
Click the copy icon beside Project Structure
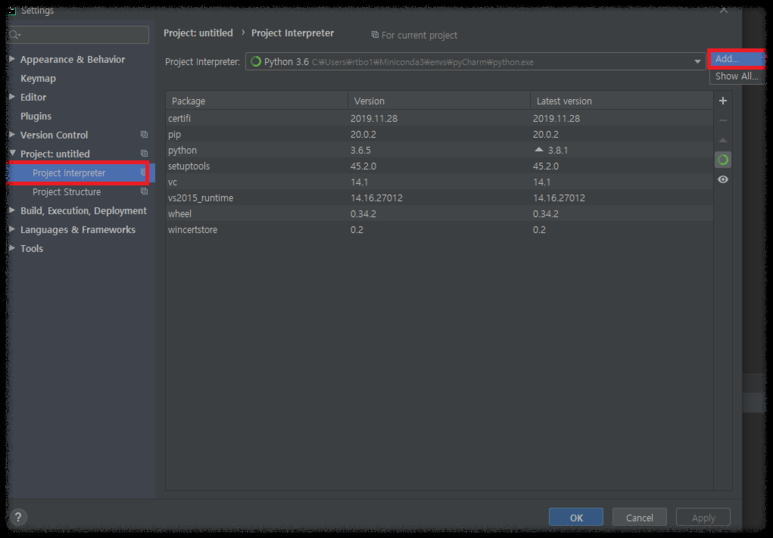click(144, 191)
